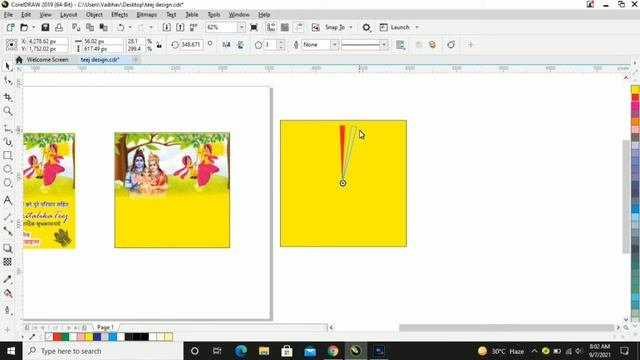This screenshot has width=640, height=360.
Task: Select the Polygon tool
Action: point(7,182)
